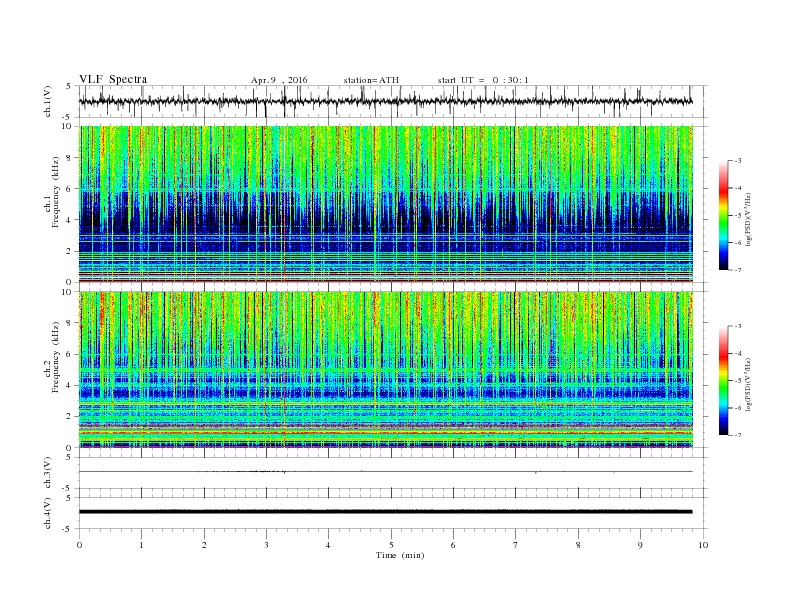Click the '-3' tick on ch.1 color bar
Screen dimensions: 792x612
coord(737,161)
